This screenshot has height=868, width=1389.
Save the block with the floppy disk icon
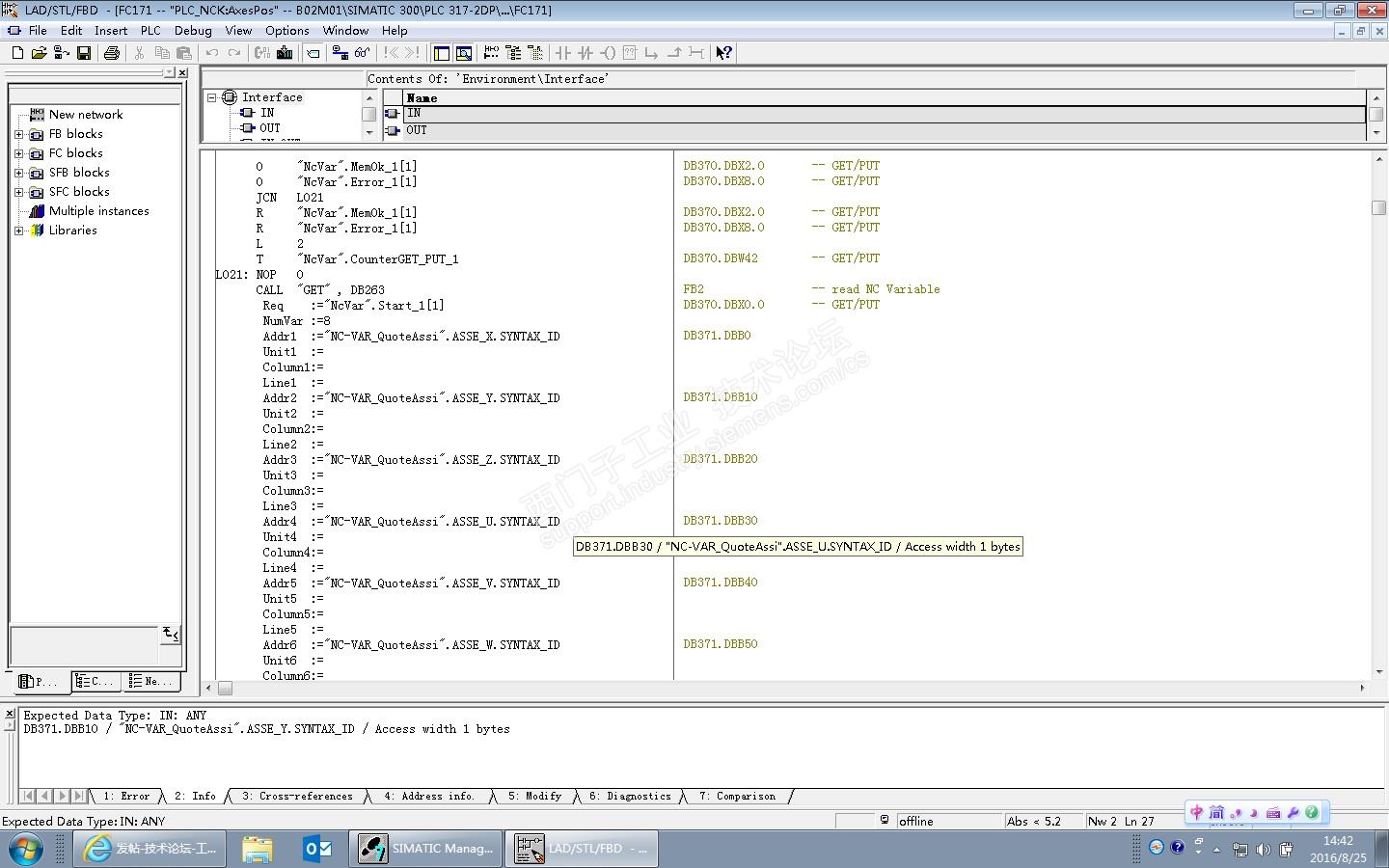click(84, 53)
